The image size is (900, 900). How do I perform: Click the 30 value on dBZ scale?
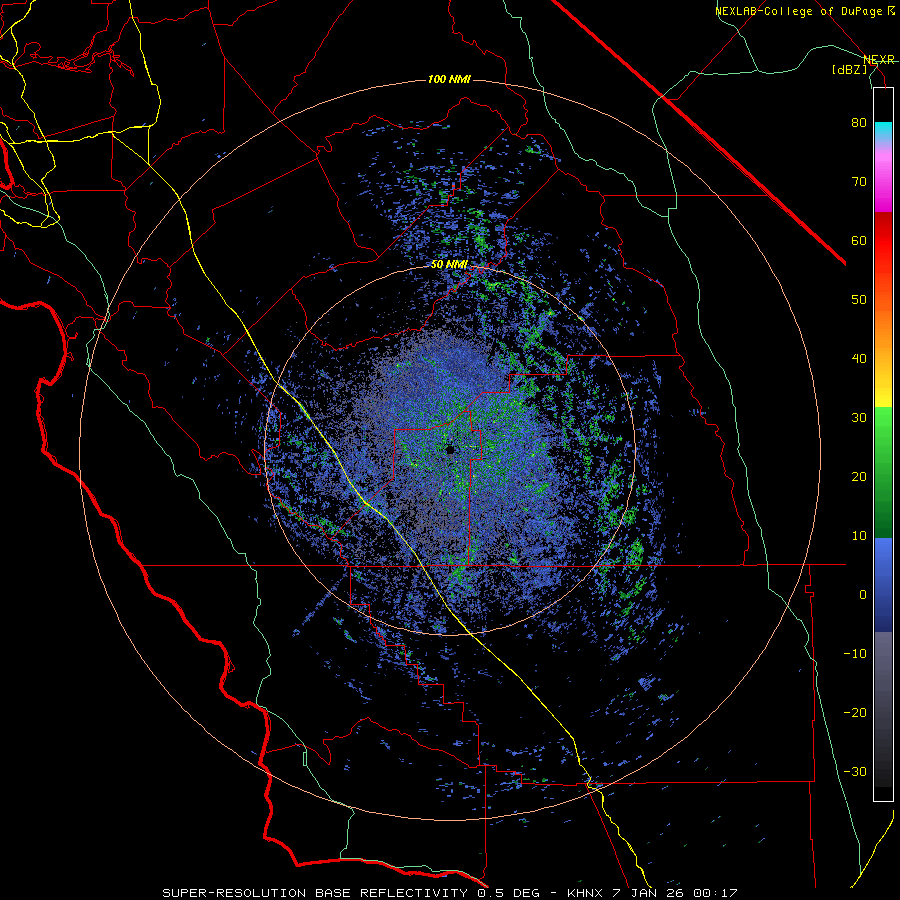pos(859,418)
